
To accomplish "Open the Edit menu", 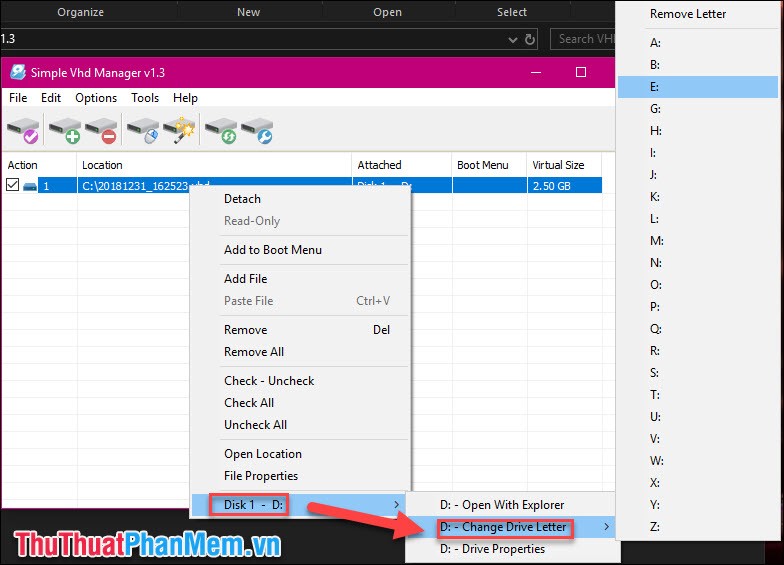I will (51, 98).
